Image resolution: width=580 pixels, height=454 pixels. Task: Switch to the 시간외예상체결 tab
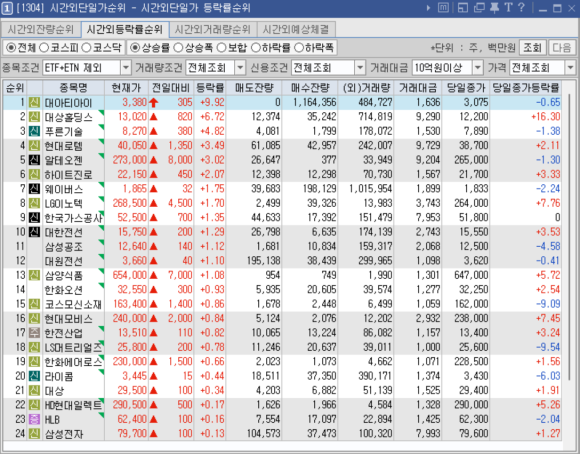point(296,30)
